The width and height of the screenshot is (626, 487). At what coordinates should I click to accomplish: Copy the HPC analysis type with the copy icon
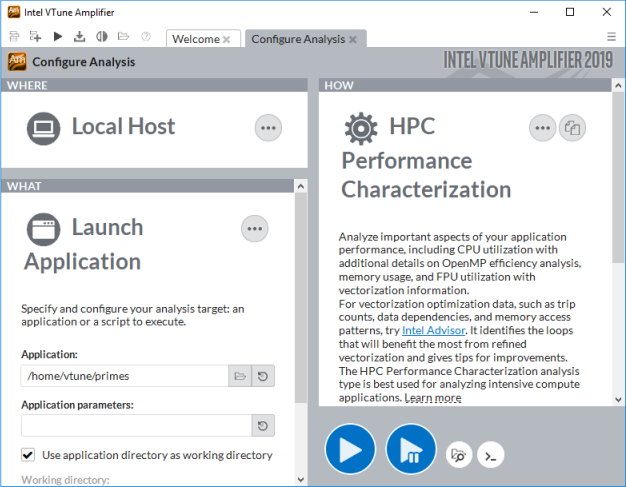tap(572, 128)
